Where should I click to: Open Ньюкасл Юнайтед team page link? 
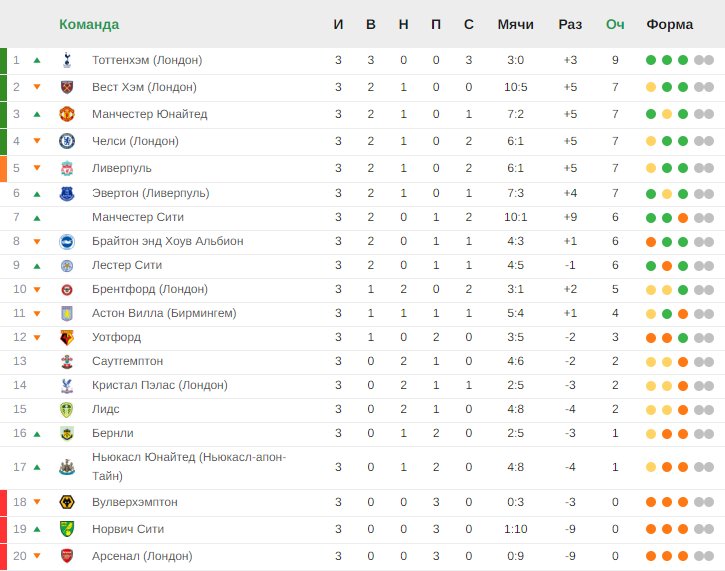(189, 466)
